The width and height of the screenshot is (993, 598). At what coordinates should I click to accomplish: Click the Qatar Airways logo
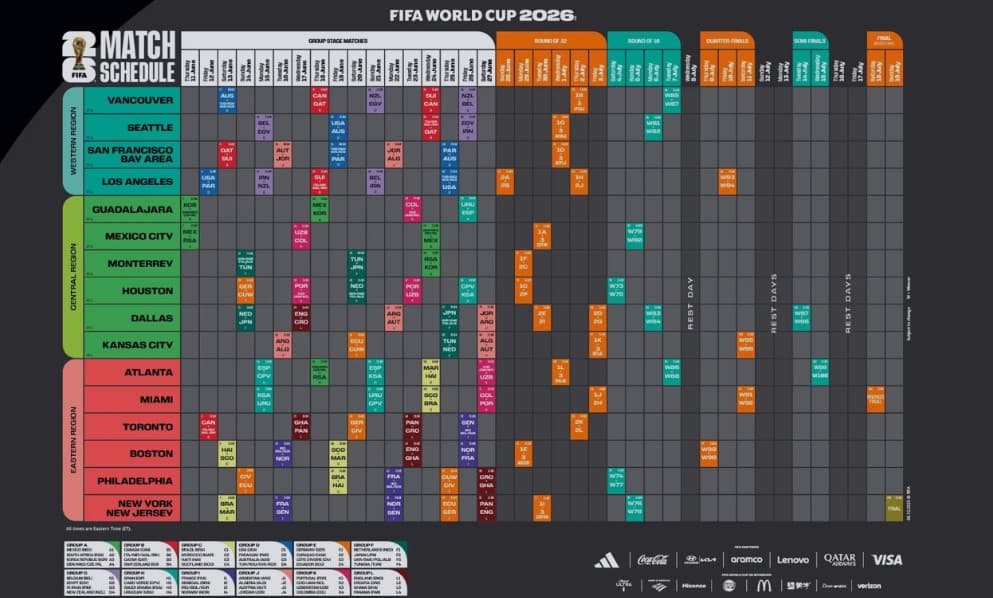click(x=839, y=560)
